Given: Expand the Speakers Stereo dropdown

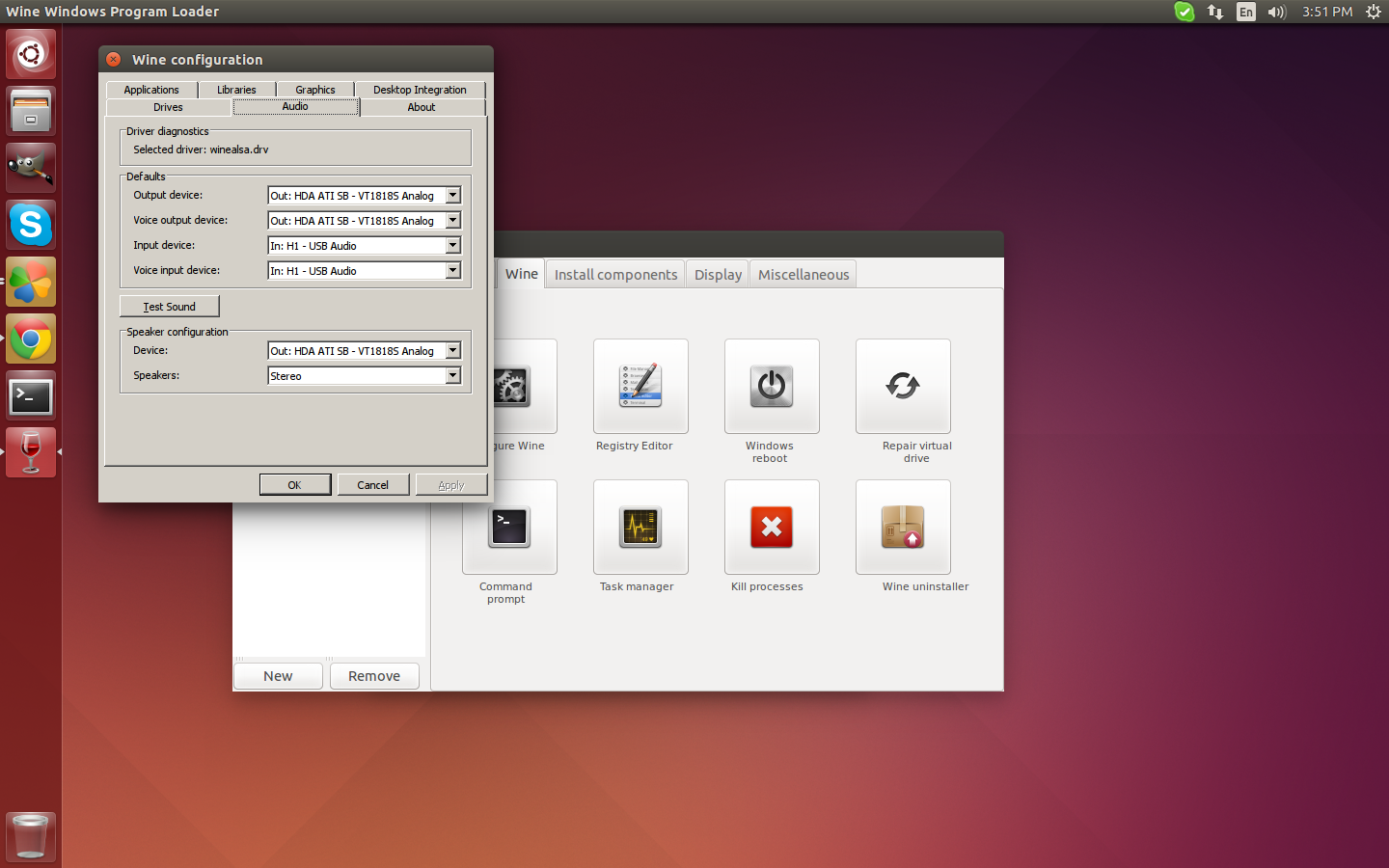Looking at the screenshot, I should pyautogui.click(x=452, y=375).
